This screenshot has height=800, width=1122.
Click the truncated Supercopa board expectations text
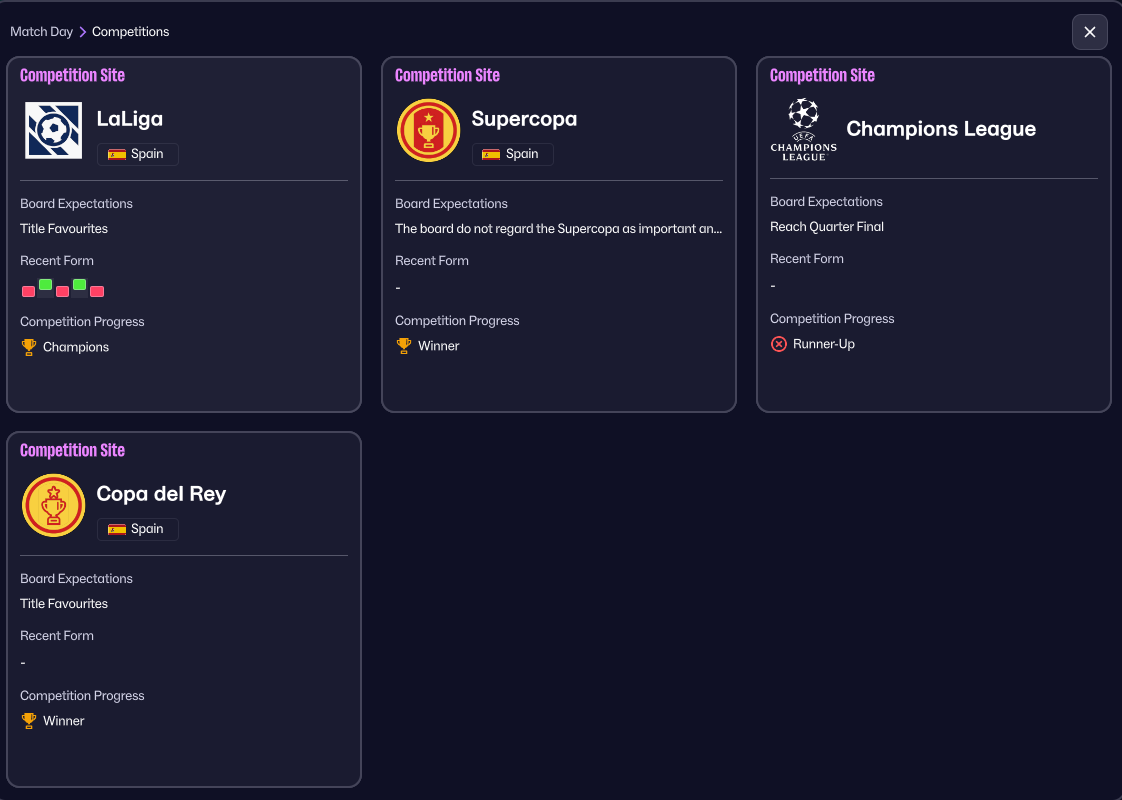coord(558,229)
